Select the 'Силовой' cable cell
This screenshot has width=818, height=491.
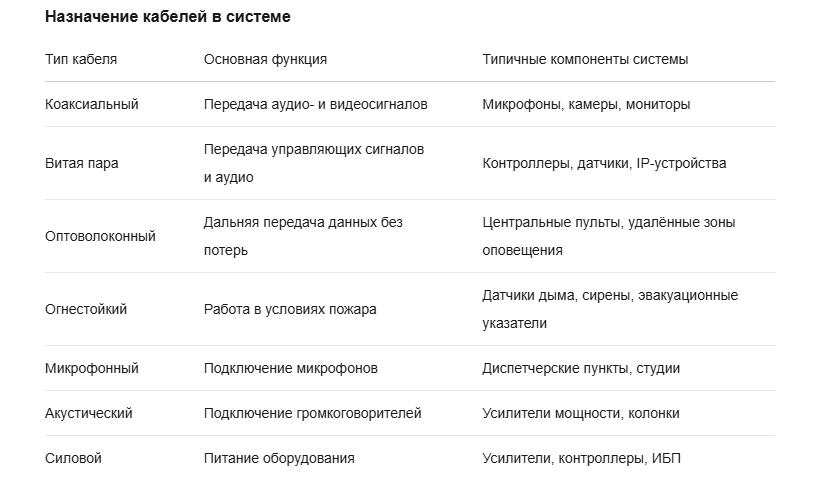74,458
